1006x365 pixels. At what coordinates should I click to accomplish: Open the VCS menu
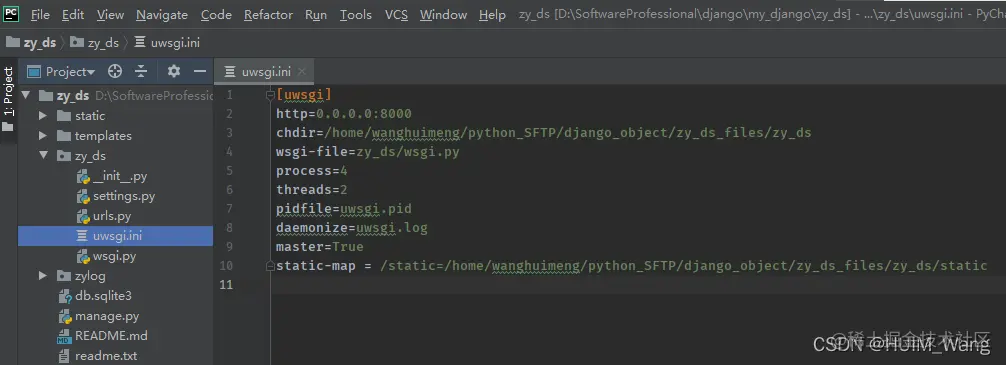point(396,15)
